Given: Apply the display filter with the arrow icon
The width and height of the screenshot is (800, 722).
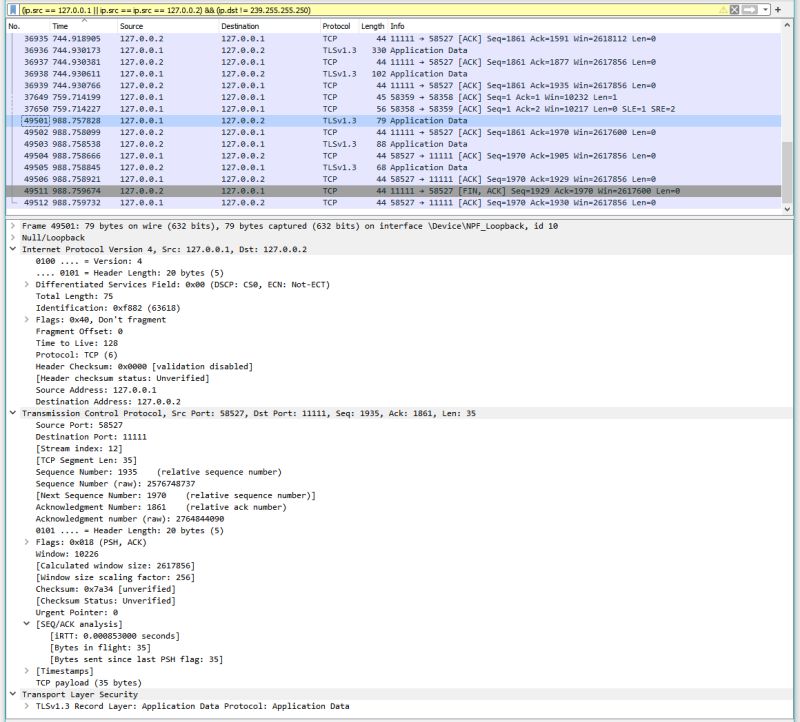Looking at the screenshot, I should (x=749, y=9).
